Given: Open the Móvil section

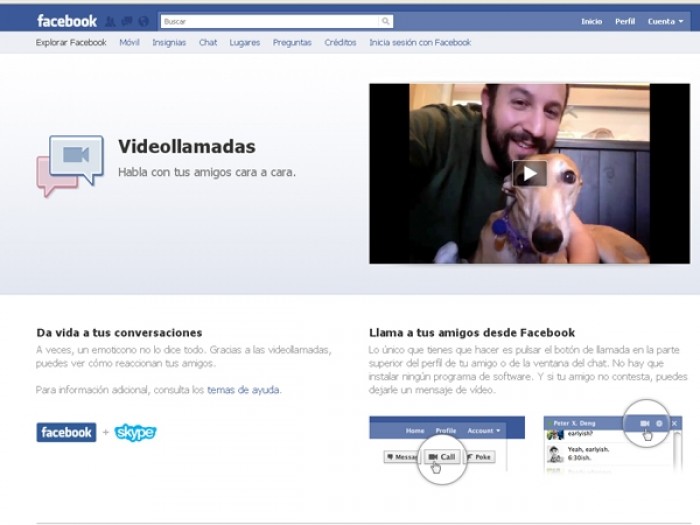Looking at the screenshot, I should (x=129, y=42).
